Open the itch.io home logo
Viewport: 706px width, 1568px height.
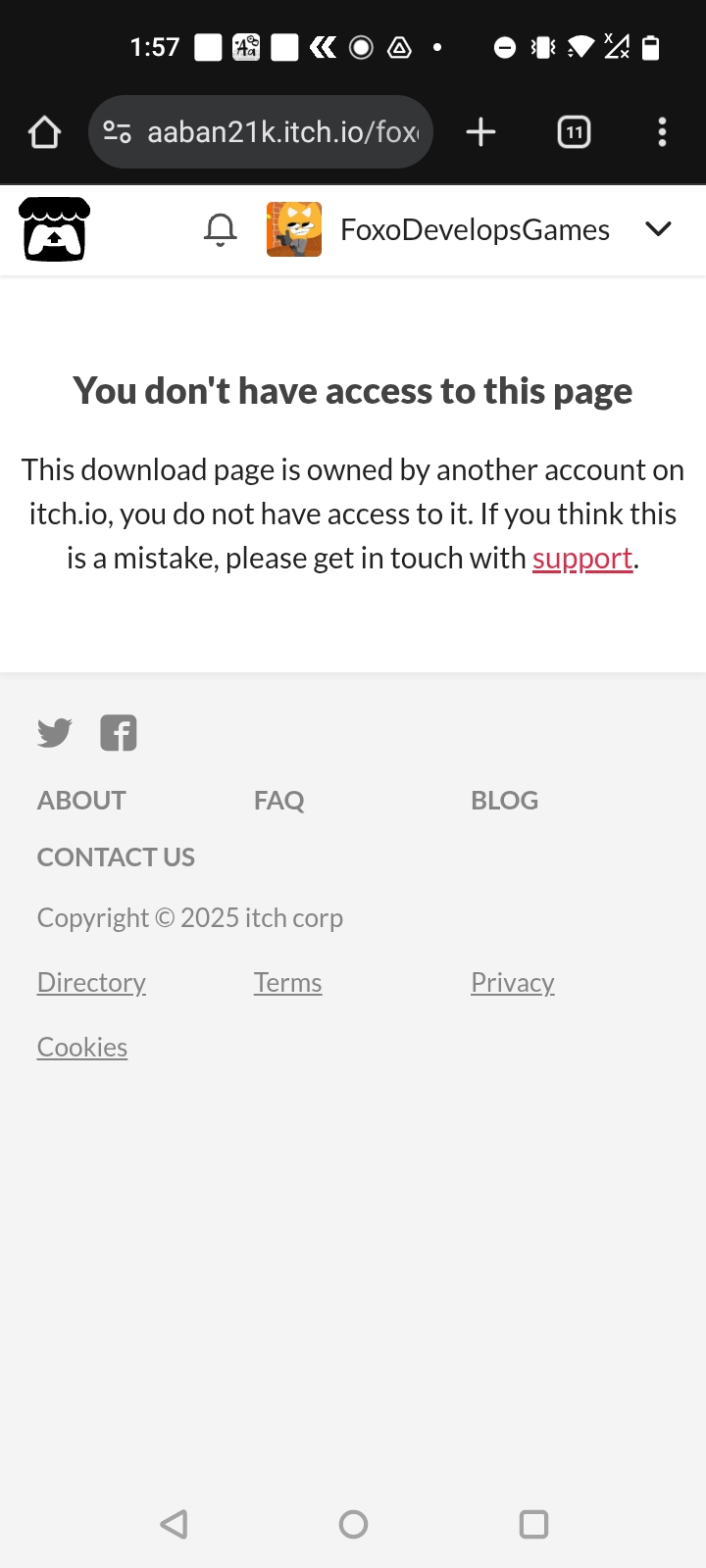coord(55,229)
